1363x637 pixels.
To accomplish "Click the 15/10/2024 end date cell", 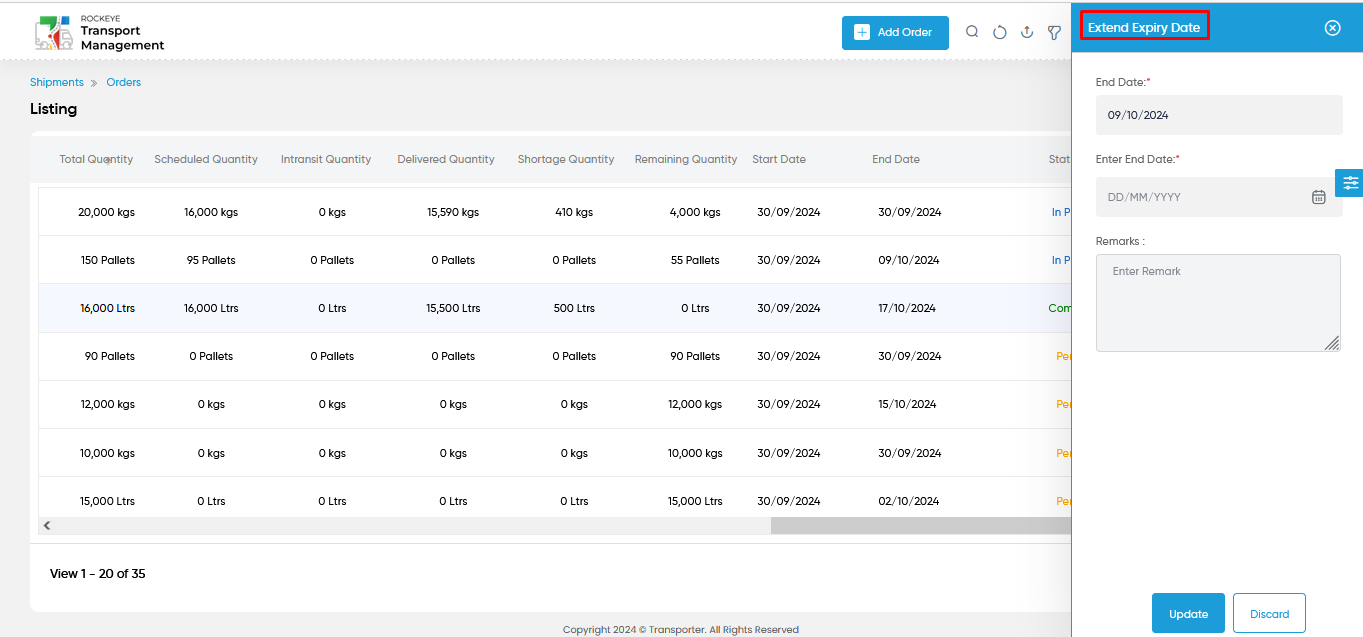I will (x=907, y=404).
